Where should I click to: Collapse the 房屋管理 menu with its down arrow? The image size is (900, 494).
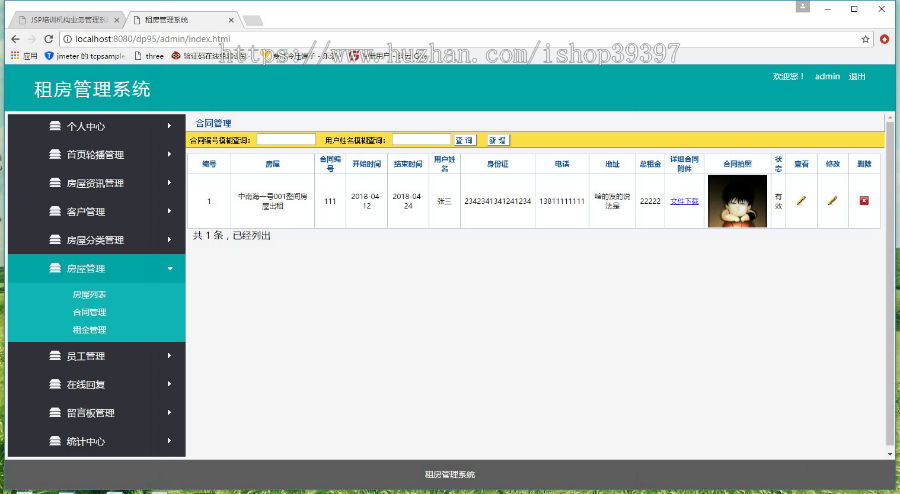170,269
